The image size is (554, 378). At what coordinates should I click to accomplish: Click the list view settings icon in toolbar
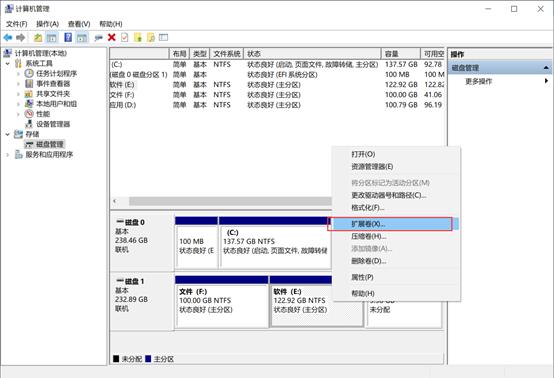[163, 37]
